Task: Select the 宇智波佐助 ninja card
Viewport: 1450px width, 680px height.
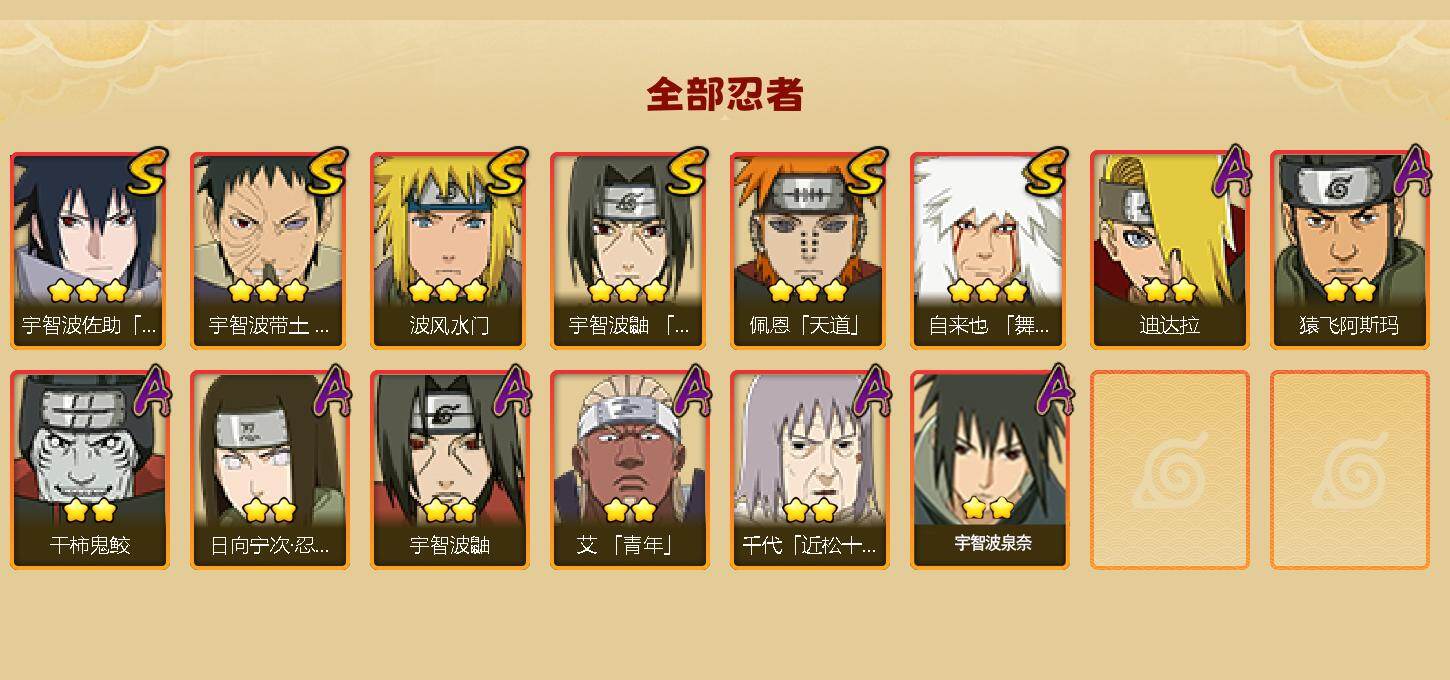Action: coord(89,250)
